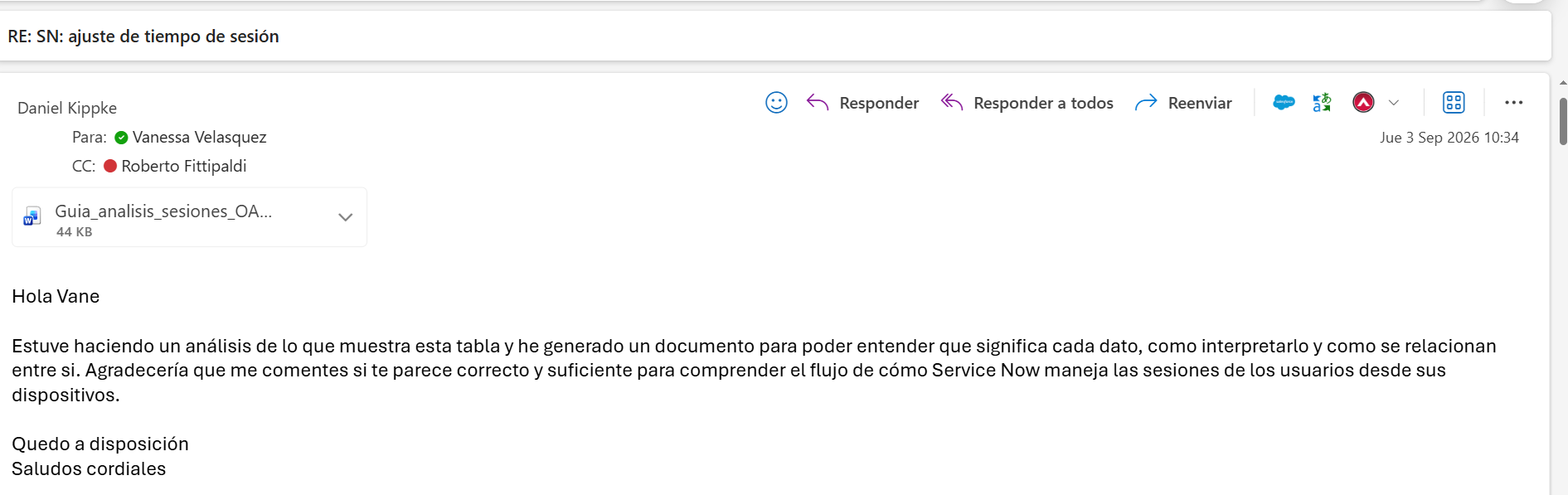1568x495 pixels.
Task: Expand the attachment options chevron
Action: 346,217
